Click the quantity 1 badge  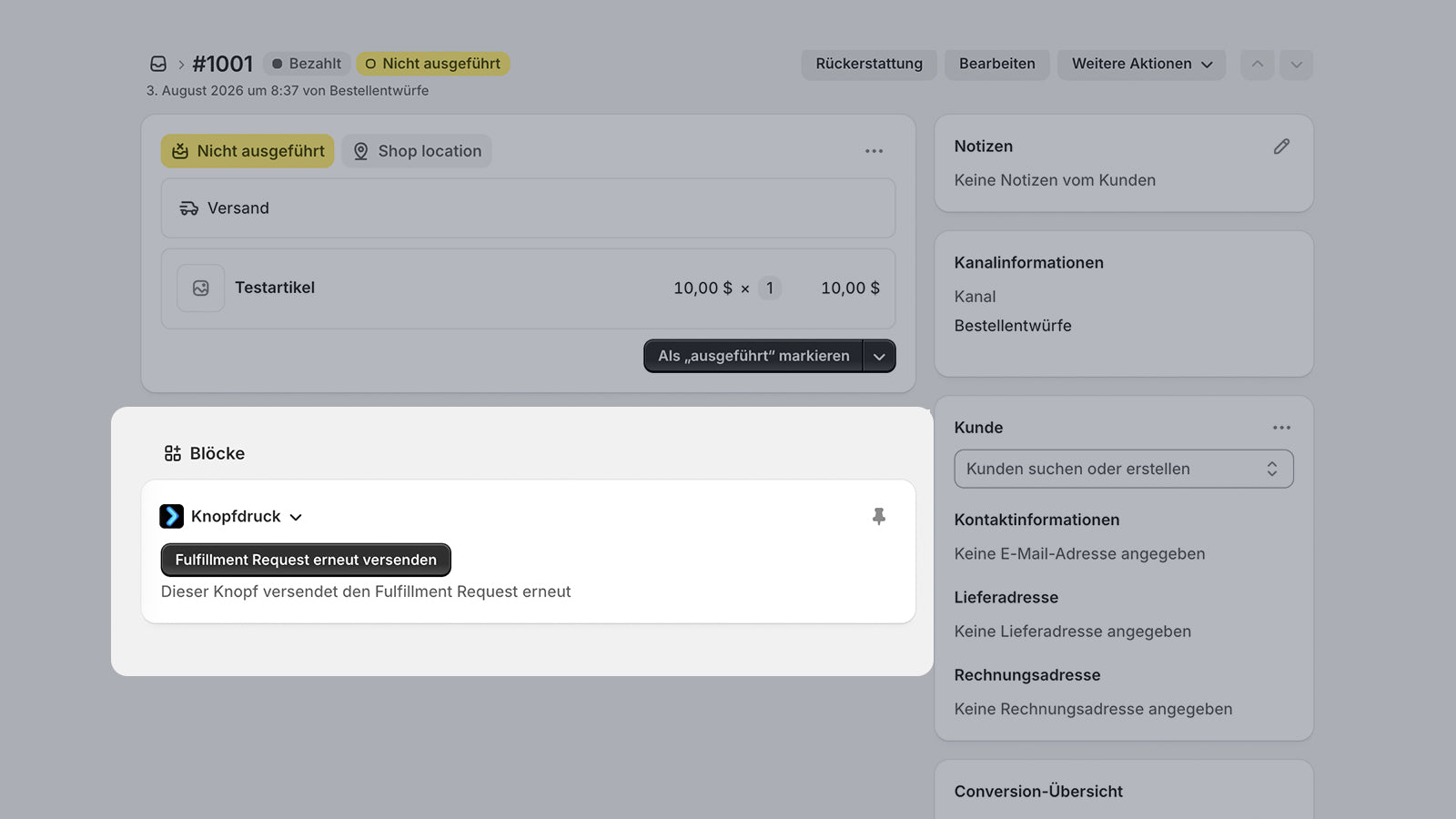[770, 288]
